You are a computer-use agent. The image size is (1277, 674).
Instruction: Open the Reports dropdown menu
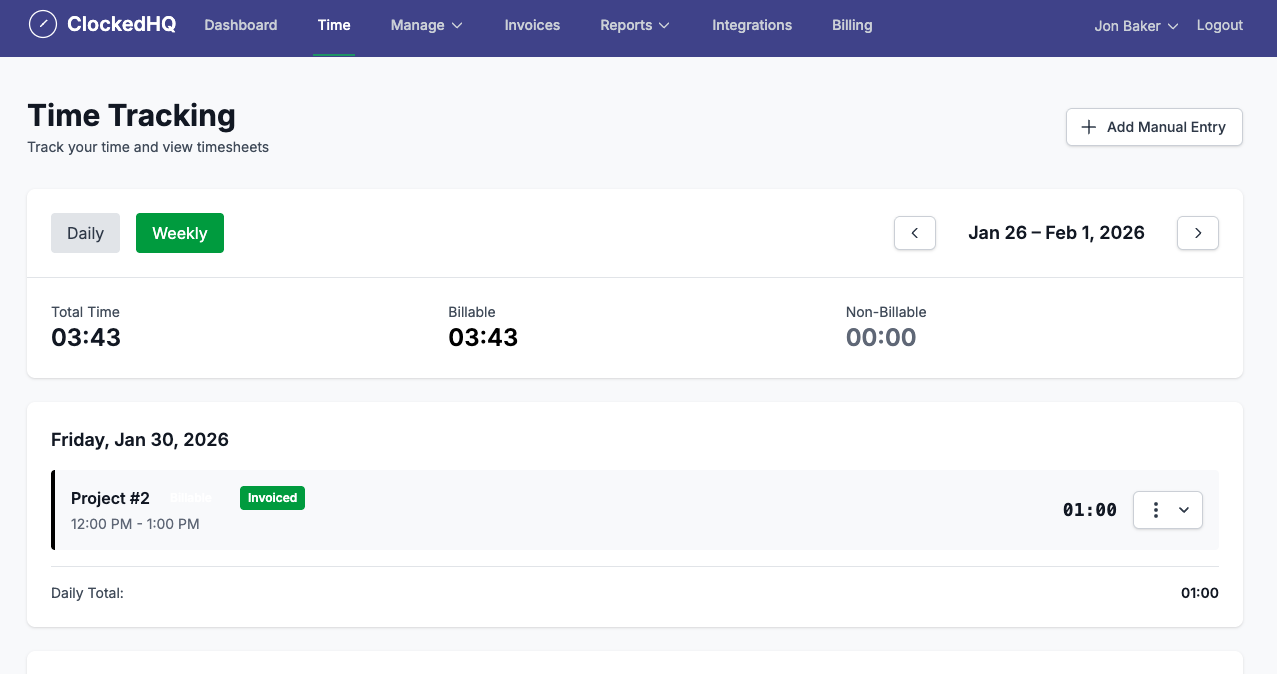[x=634, y=25]
